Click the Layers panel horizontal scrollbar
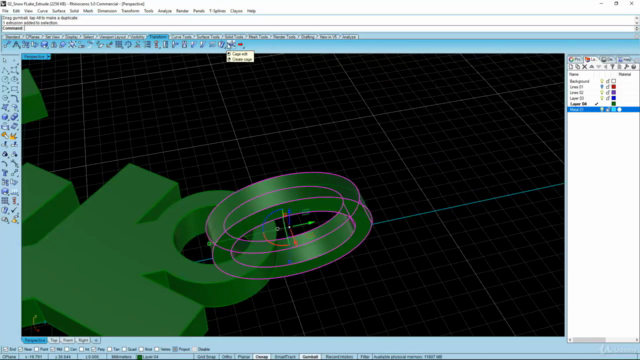The image size is (640, 360). (602, 340)
